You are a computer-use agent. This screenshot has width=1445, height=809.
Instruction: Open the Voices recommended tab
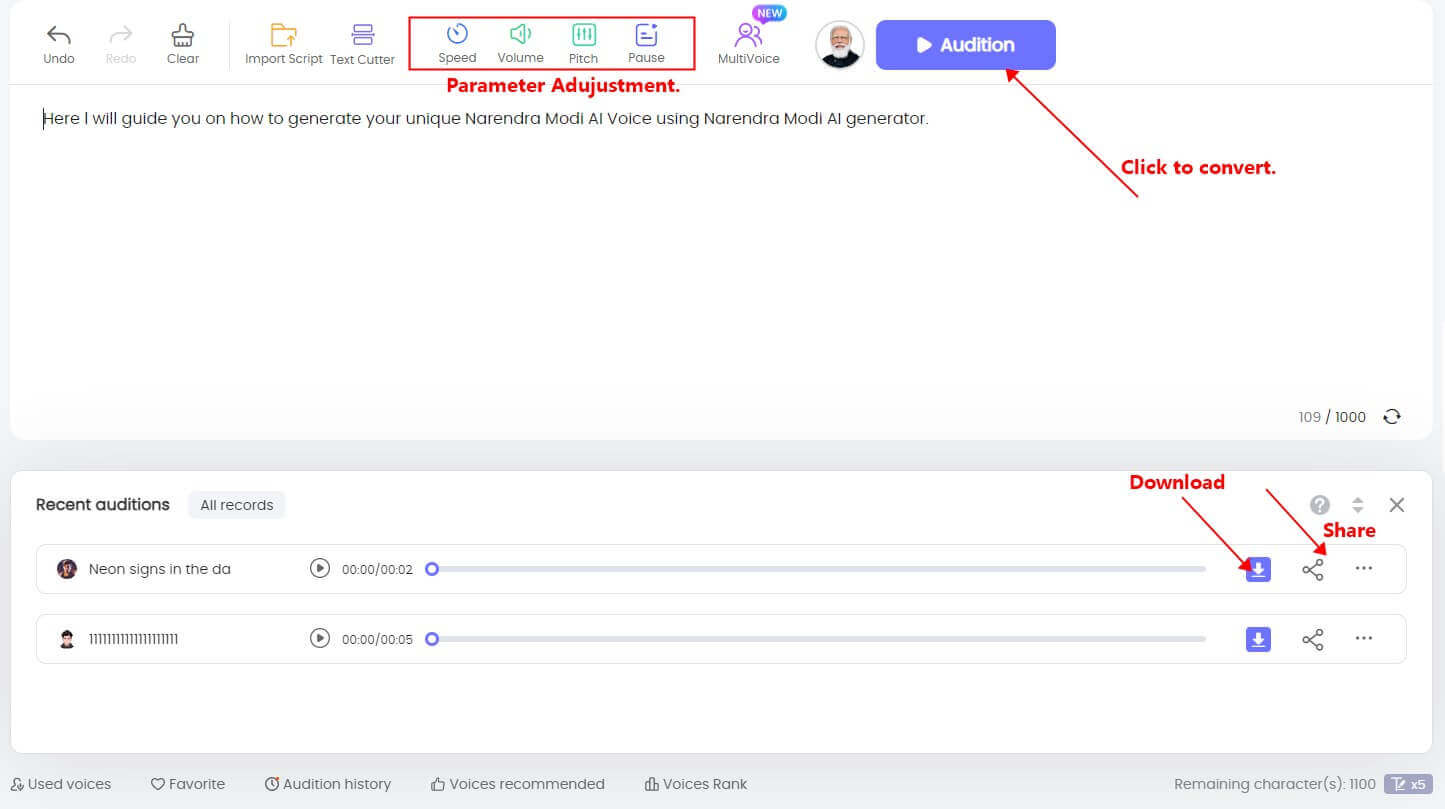click(x=518, y=784)
